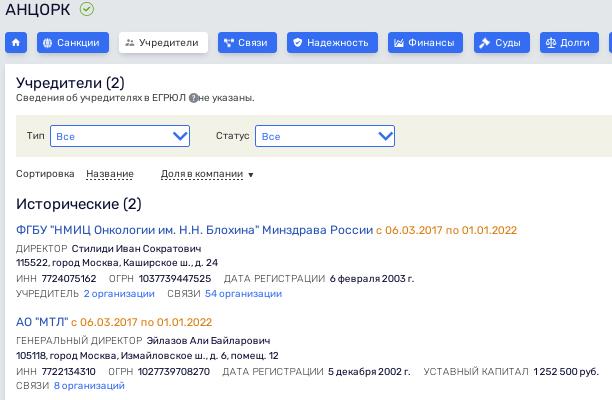612x400 pixels.
Task: Sort founders by Название
Action: [110, 174]
